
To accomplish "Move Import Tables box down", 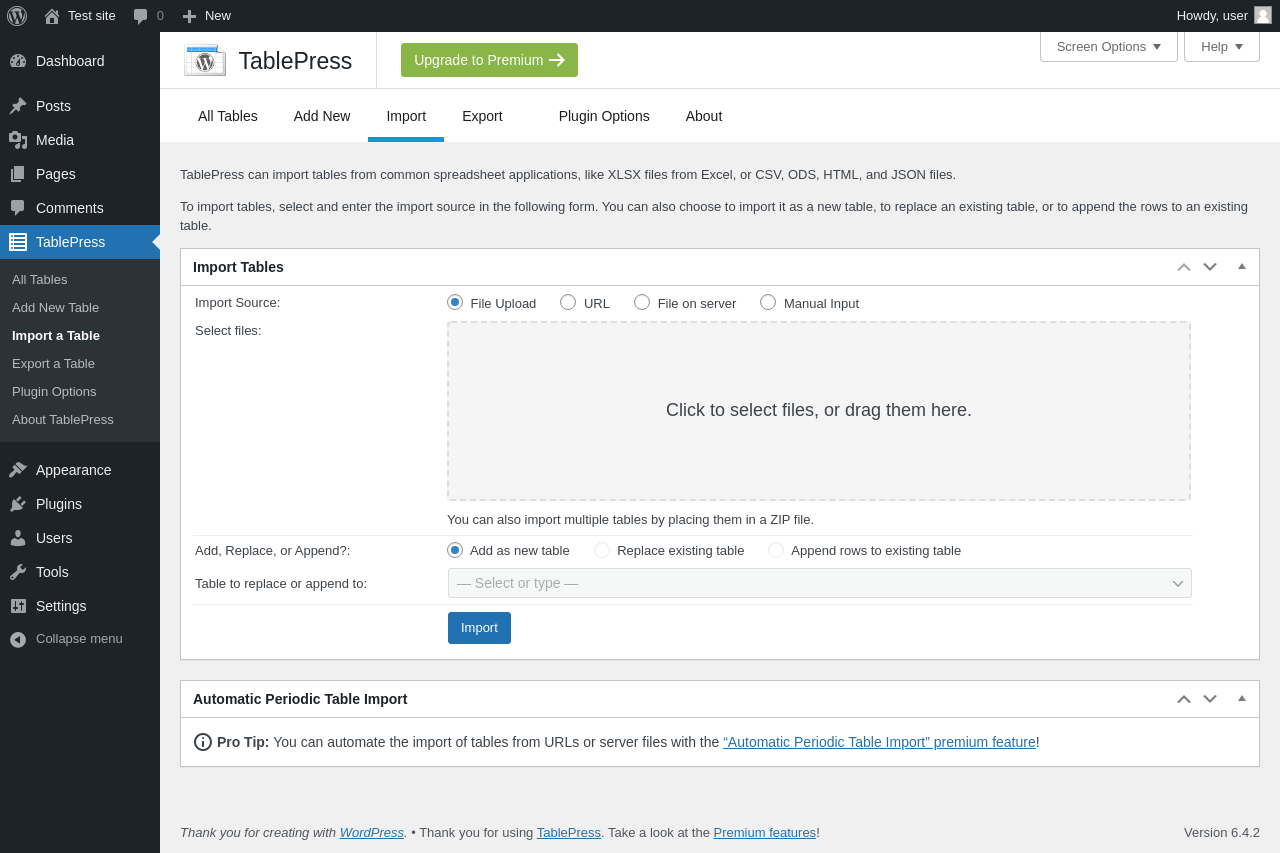I will [1210, 267].
